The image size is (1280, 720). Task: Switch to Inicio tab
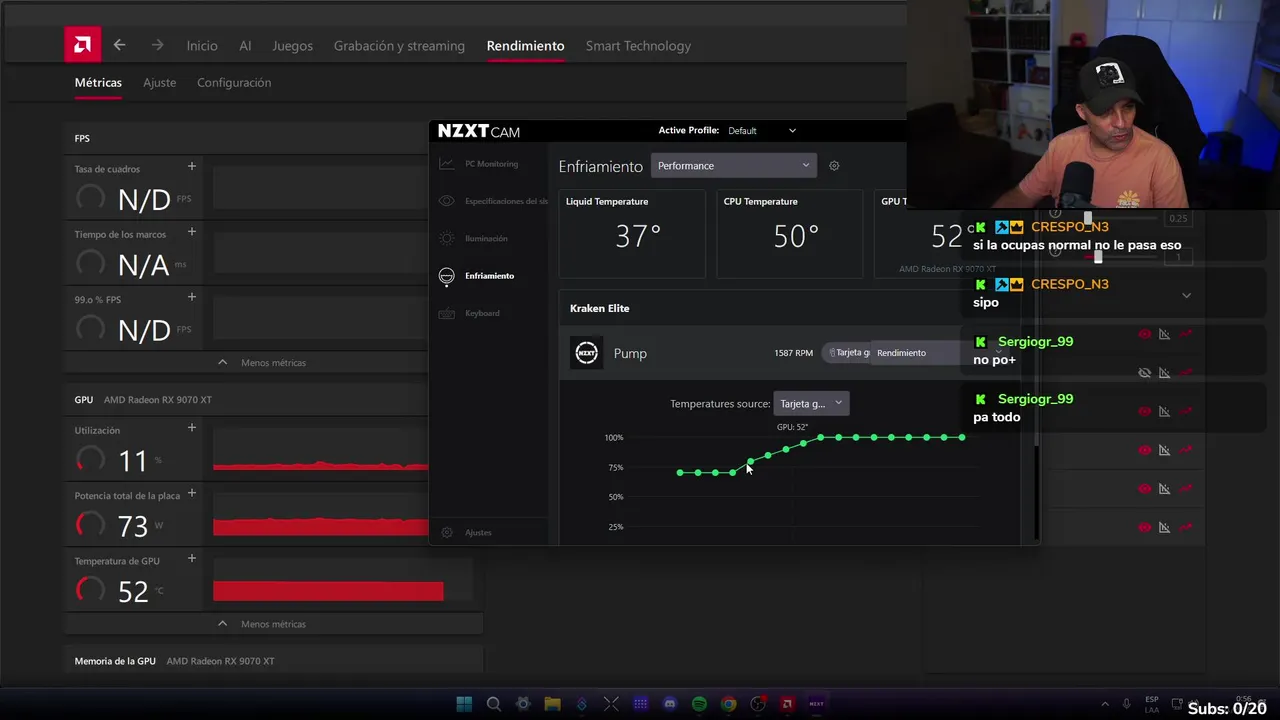click(202, 46)
